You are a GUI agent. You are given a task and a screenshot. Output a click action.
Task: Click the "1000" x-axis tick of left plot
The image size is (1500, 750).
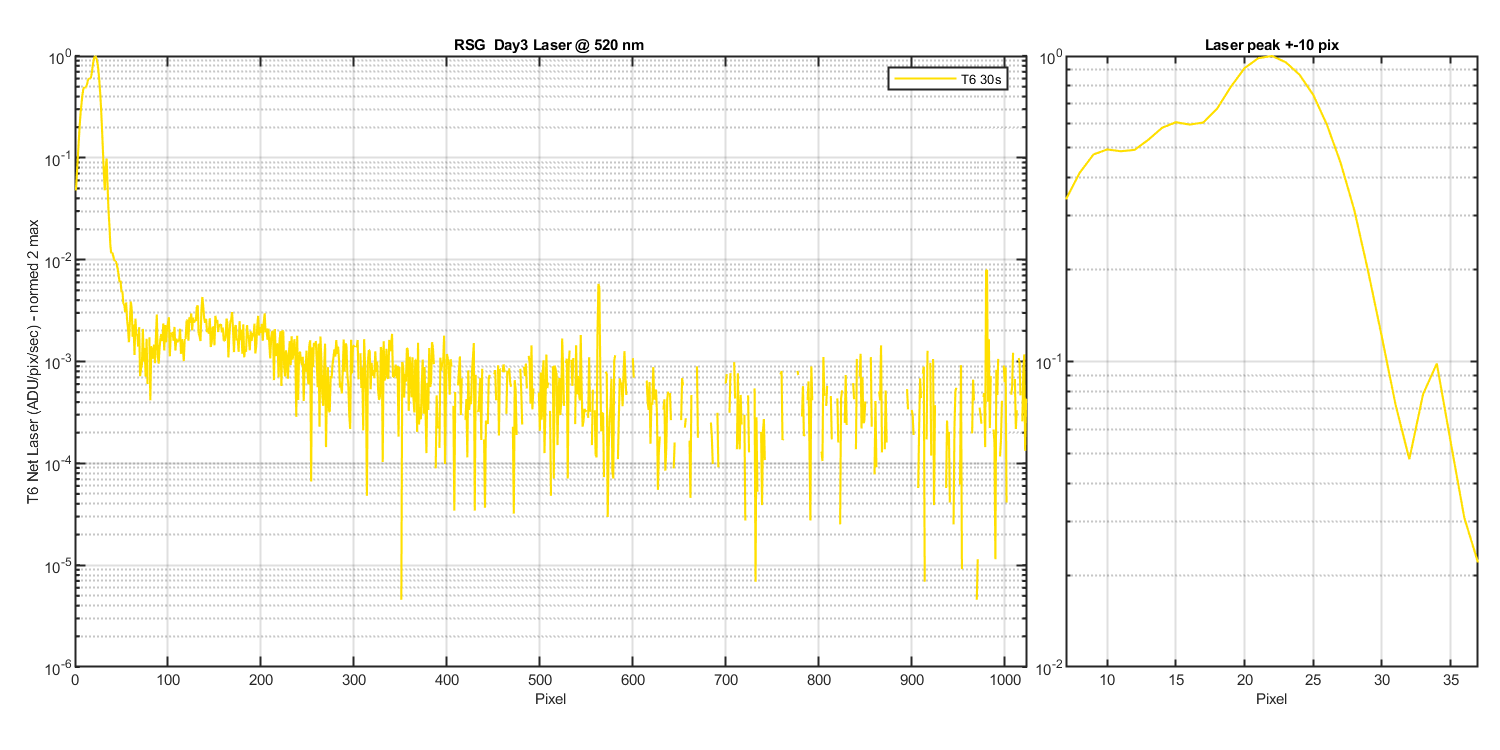(1005, 680)
